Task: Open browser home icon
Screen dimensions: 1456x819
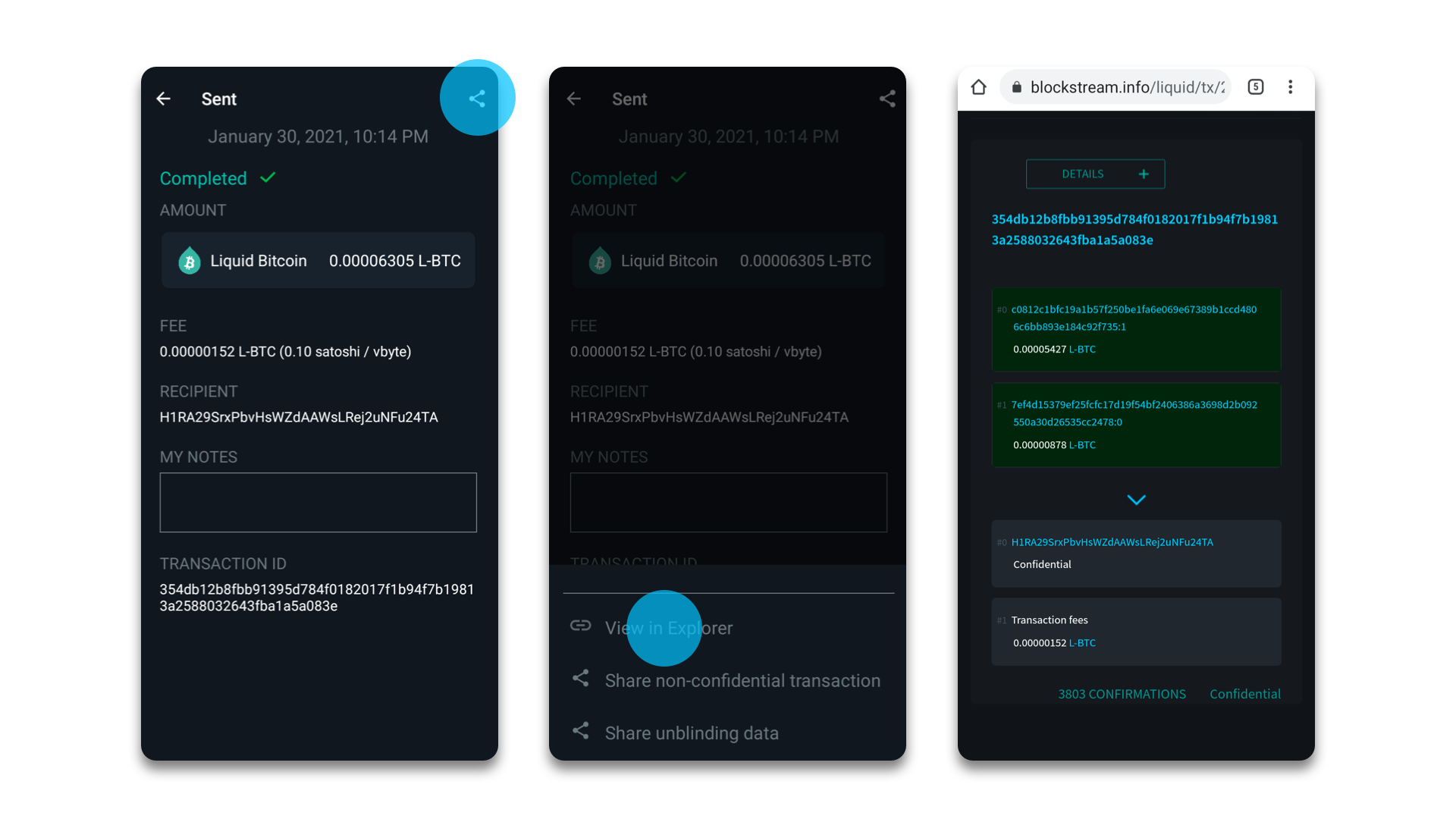Action: (979, 87)
